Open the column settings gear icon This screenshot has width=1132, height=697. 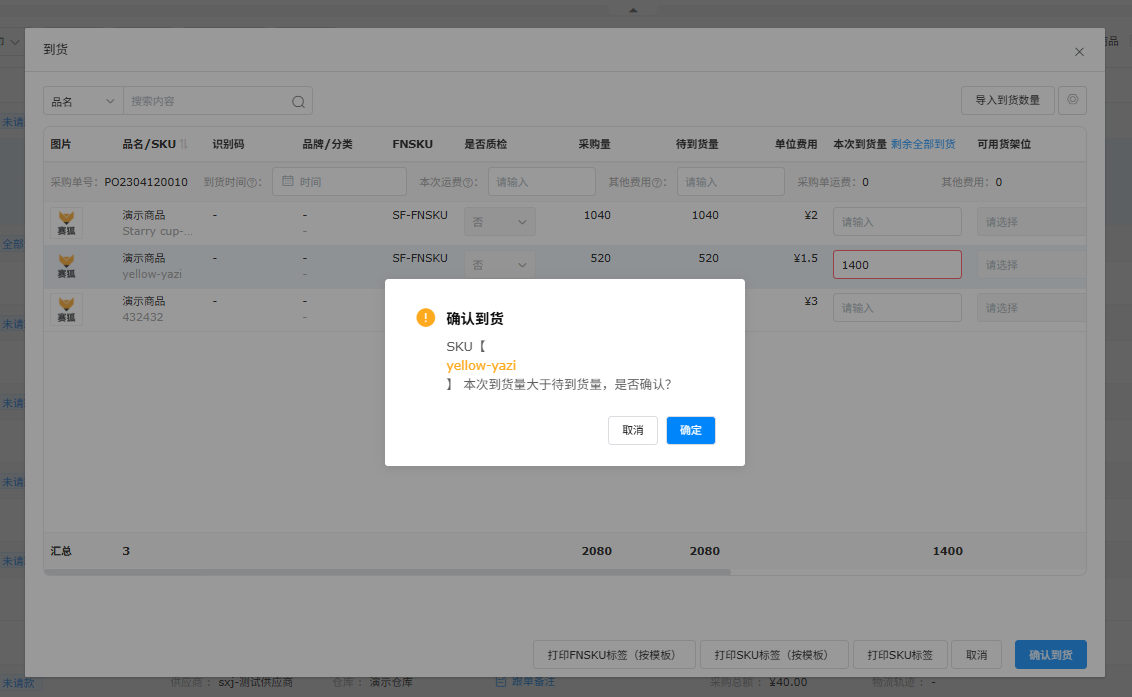tap(1072, 100)
